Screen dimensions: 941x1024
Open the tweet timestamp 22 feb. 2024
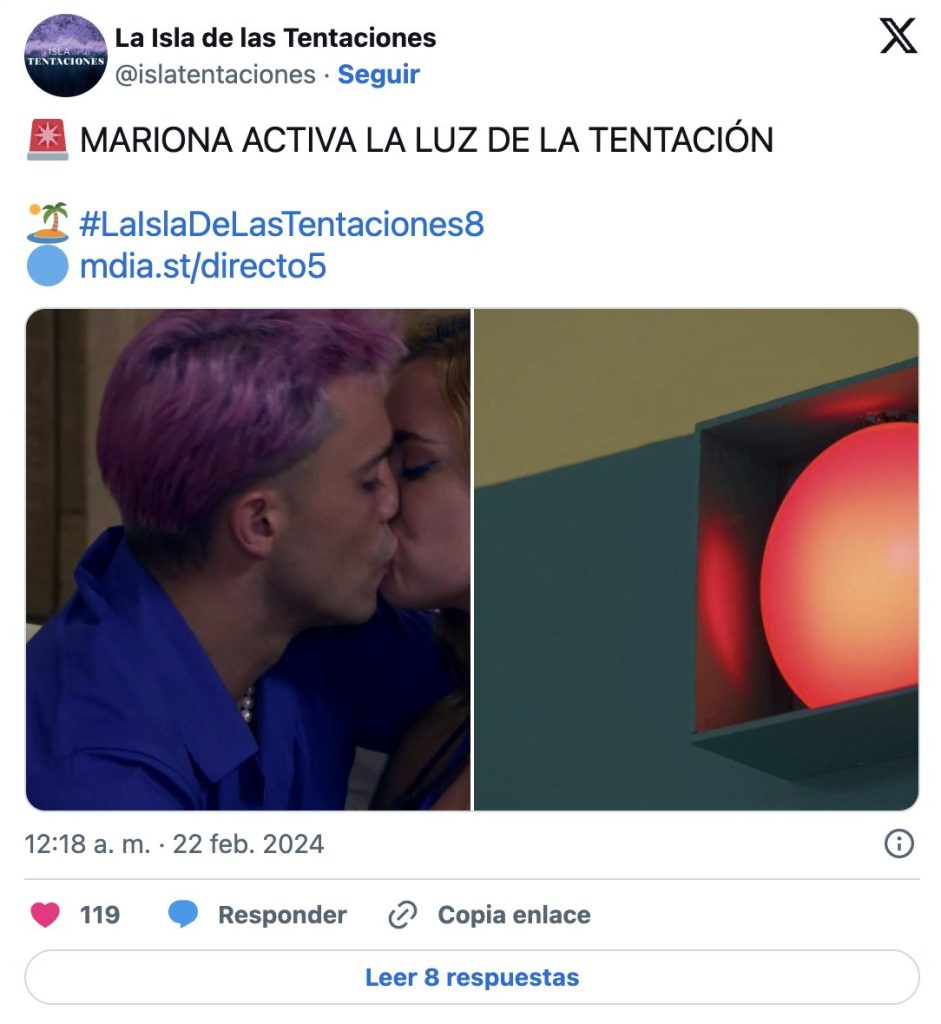pyautogui.click(x=174, y=844)
